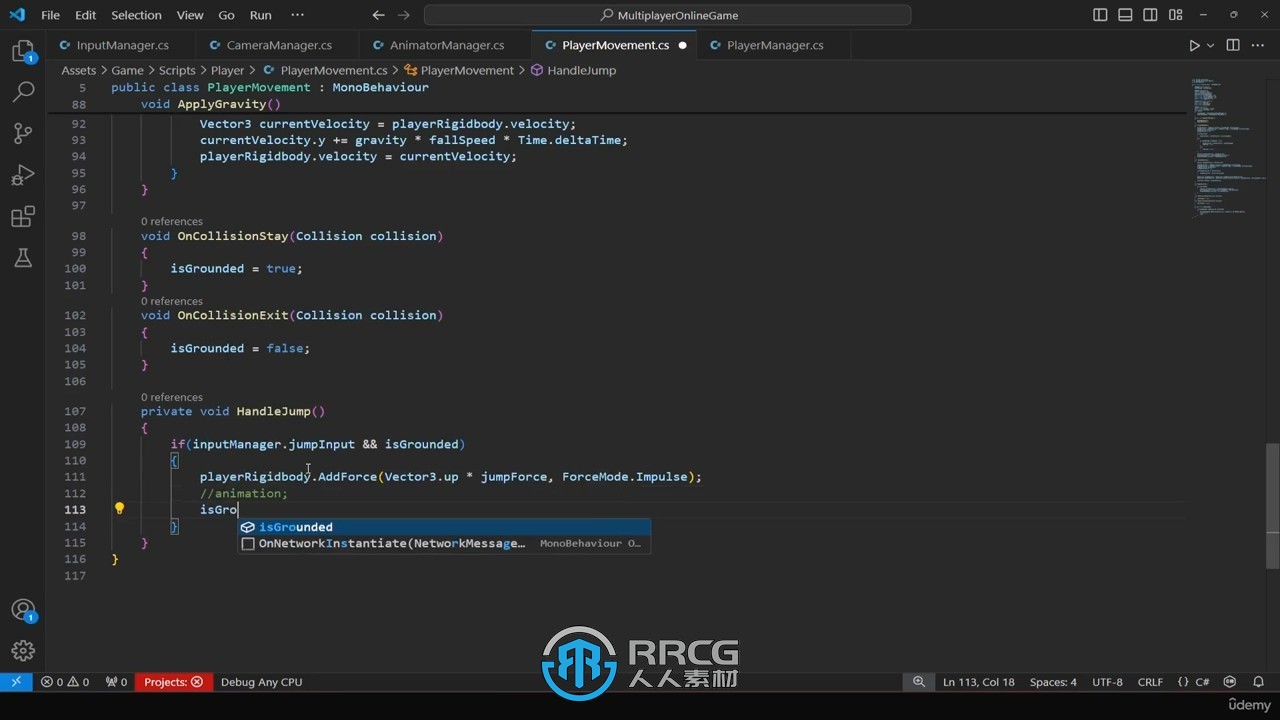Click the MultiplayerOnlineGame search box
The image size is (1280, 720).
pos(667,15)
